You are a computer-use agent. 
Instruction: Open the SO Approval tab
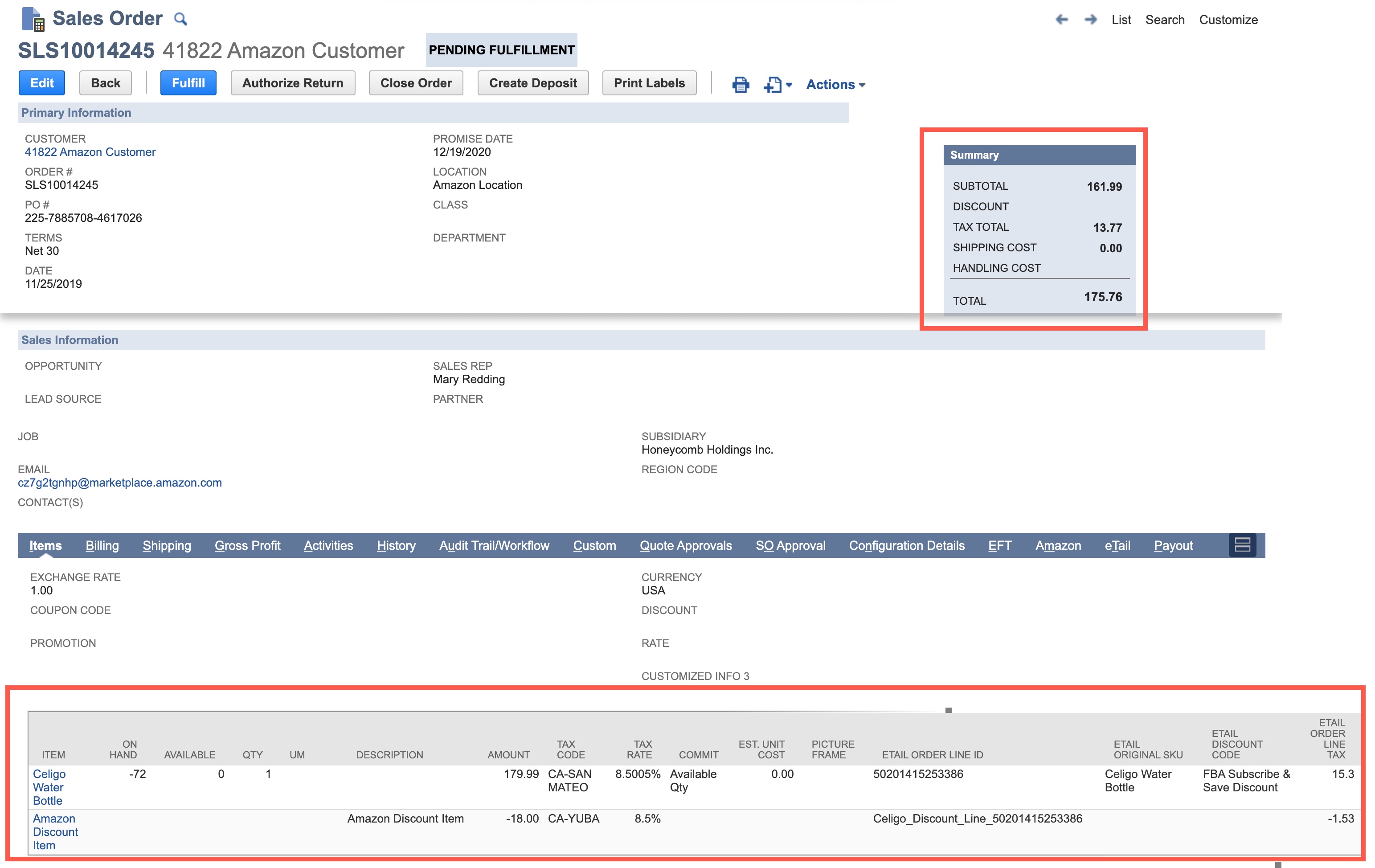tap(790, 545)
